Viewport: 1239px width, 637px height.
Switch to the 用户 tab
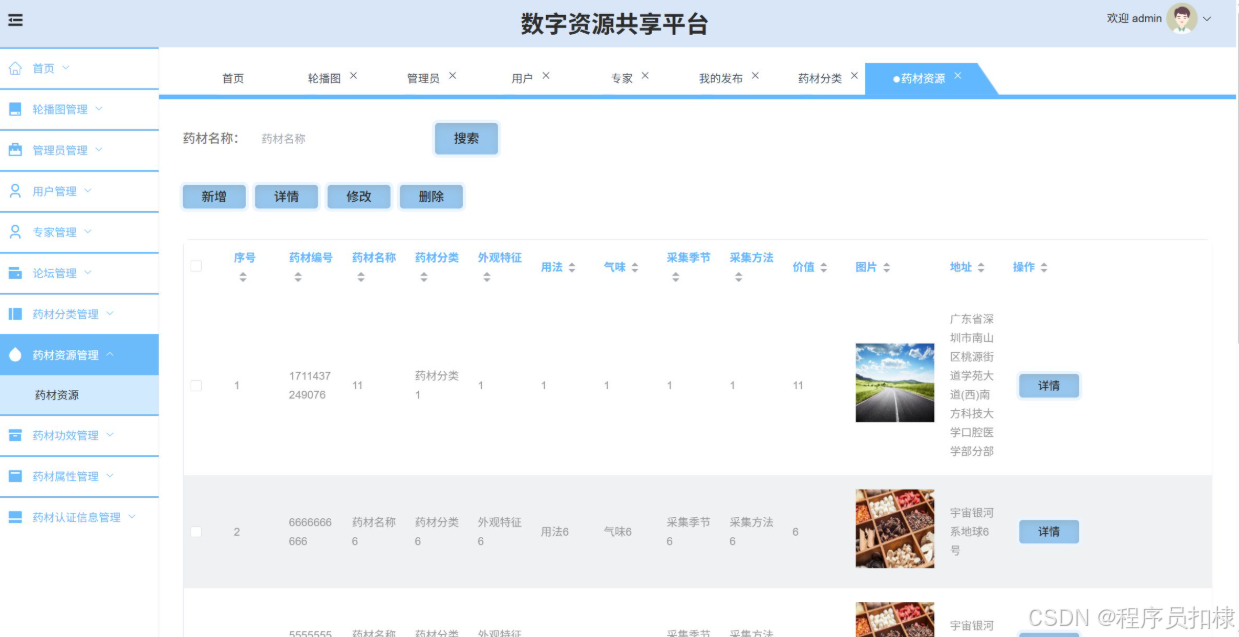coord(522,78)
